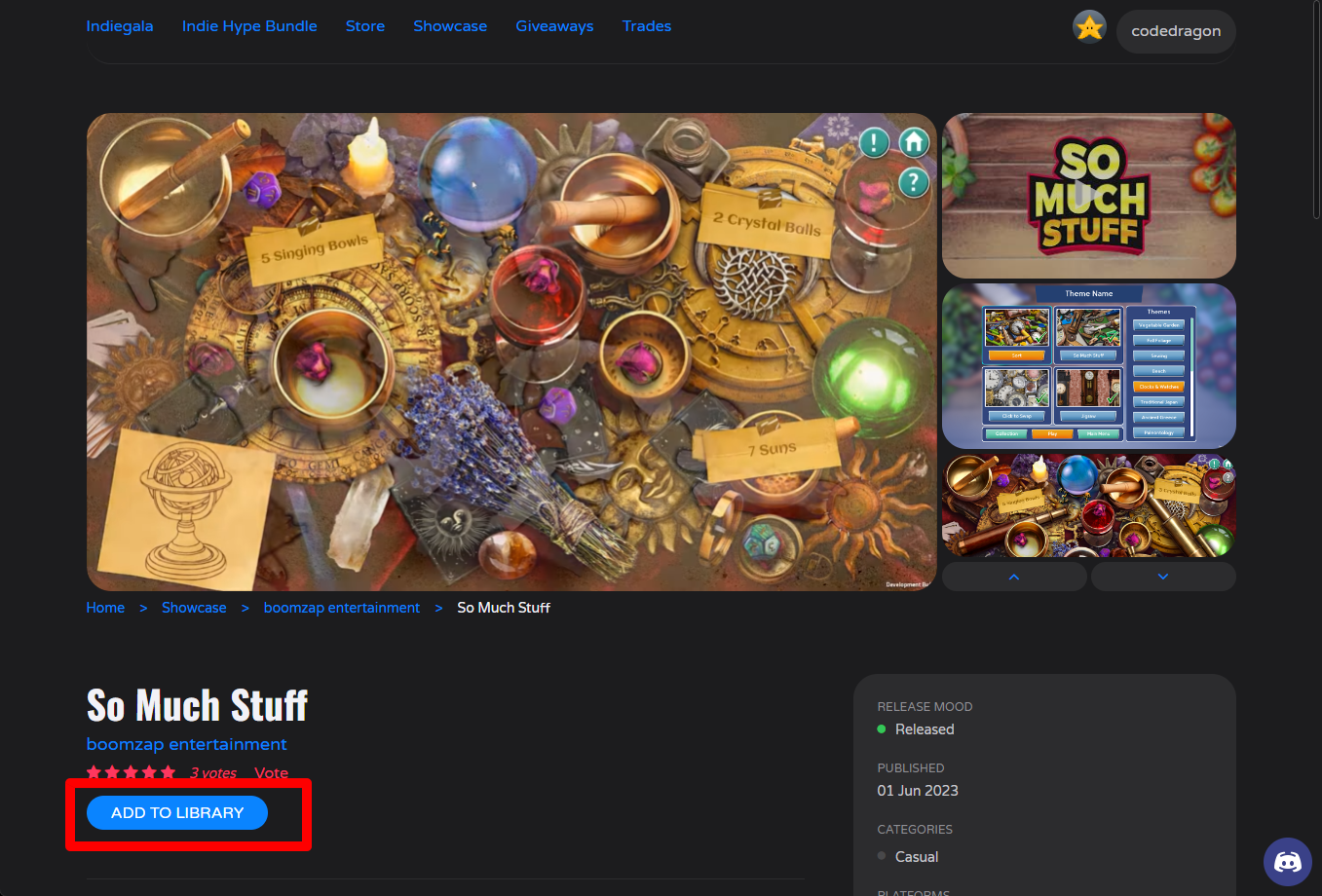
Task: Click the Home breadcrumb link
Action: [105, 608]
